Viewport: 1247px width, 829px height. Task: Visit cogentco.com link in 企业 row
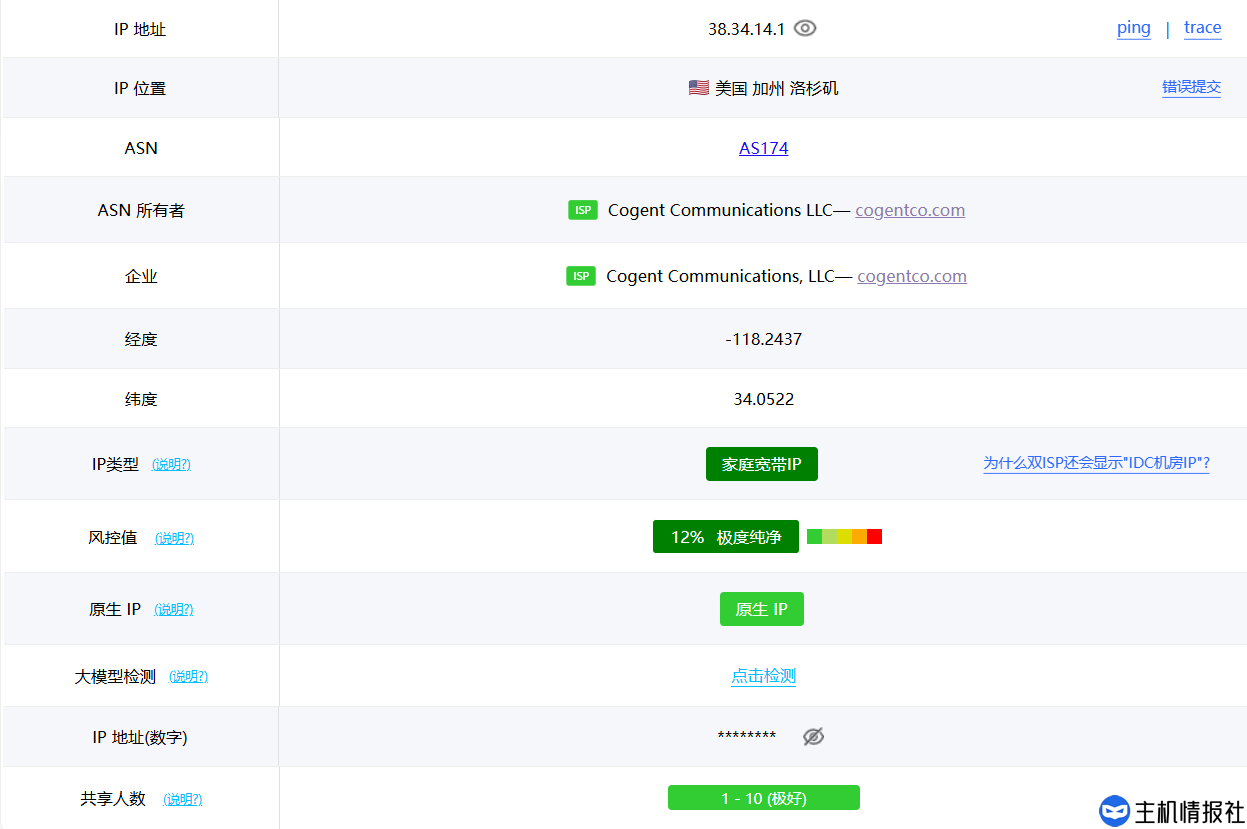912,276
